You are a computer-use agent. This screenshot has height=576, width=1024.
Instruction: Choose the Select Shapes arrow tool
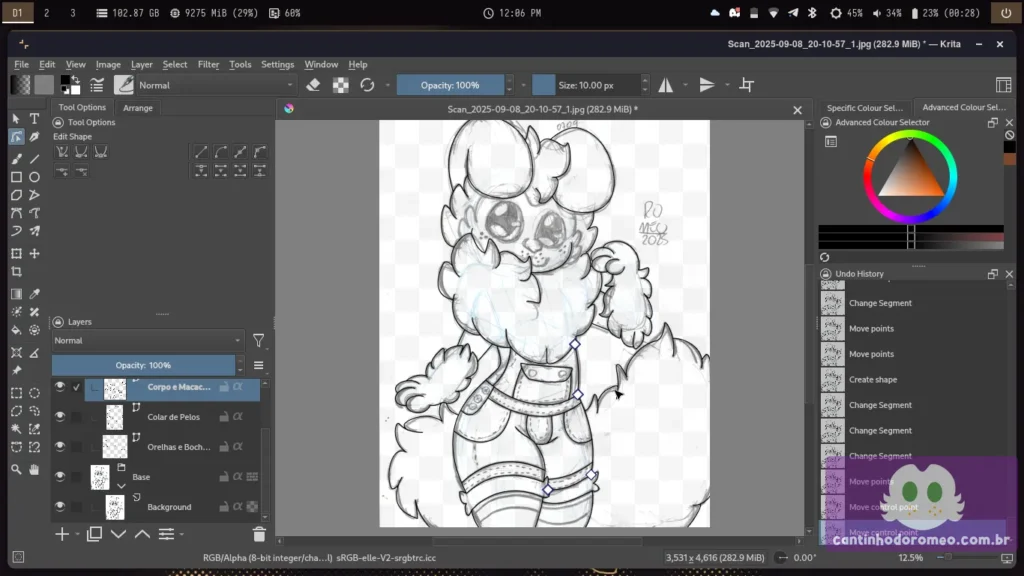[x=16, y=119]
